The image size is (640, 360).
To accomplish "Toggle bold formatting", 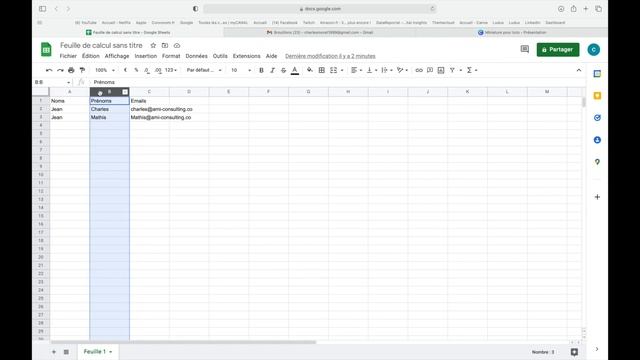I will coord(261,70).
